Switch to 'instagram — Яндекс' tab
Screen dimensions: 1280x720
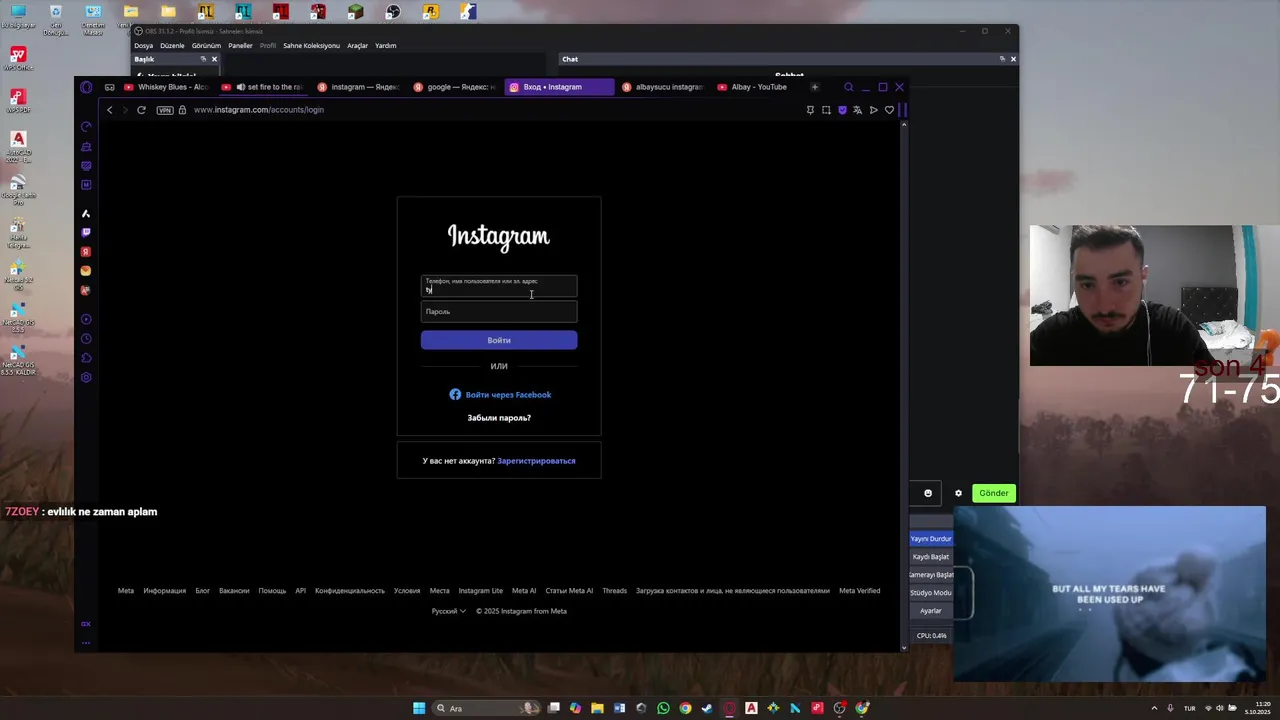click(360, 87)
